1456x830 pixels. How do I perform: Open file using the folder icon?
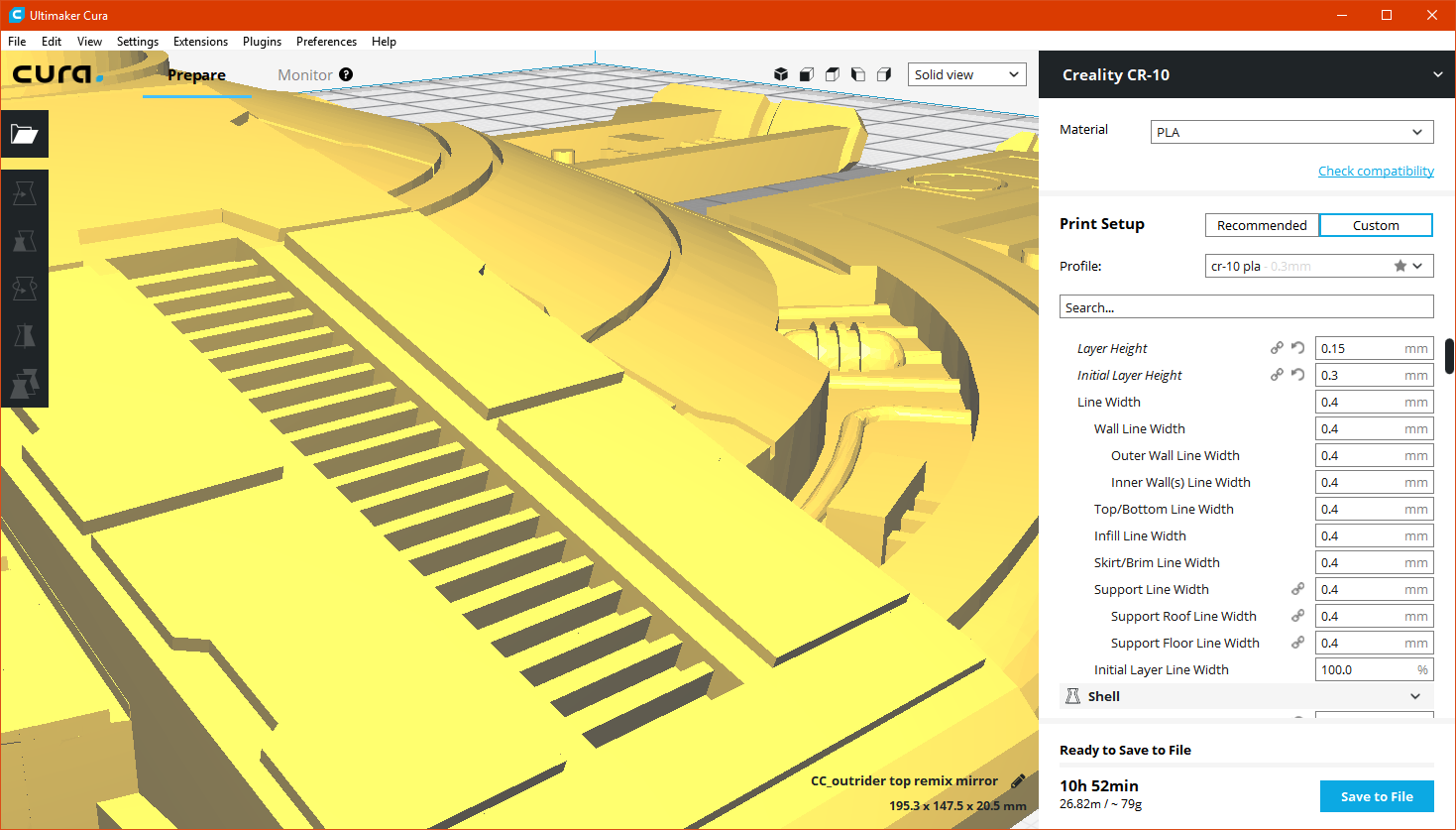point(25,134)
